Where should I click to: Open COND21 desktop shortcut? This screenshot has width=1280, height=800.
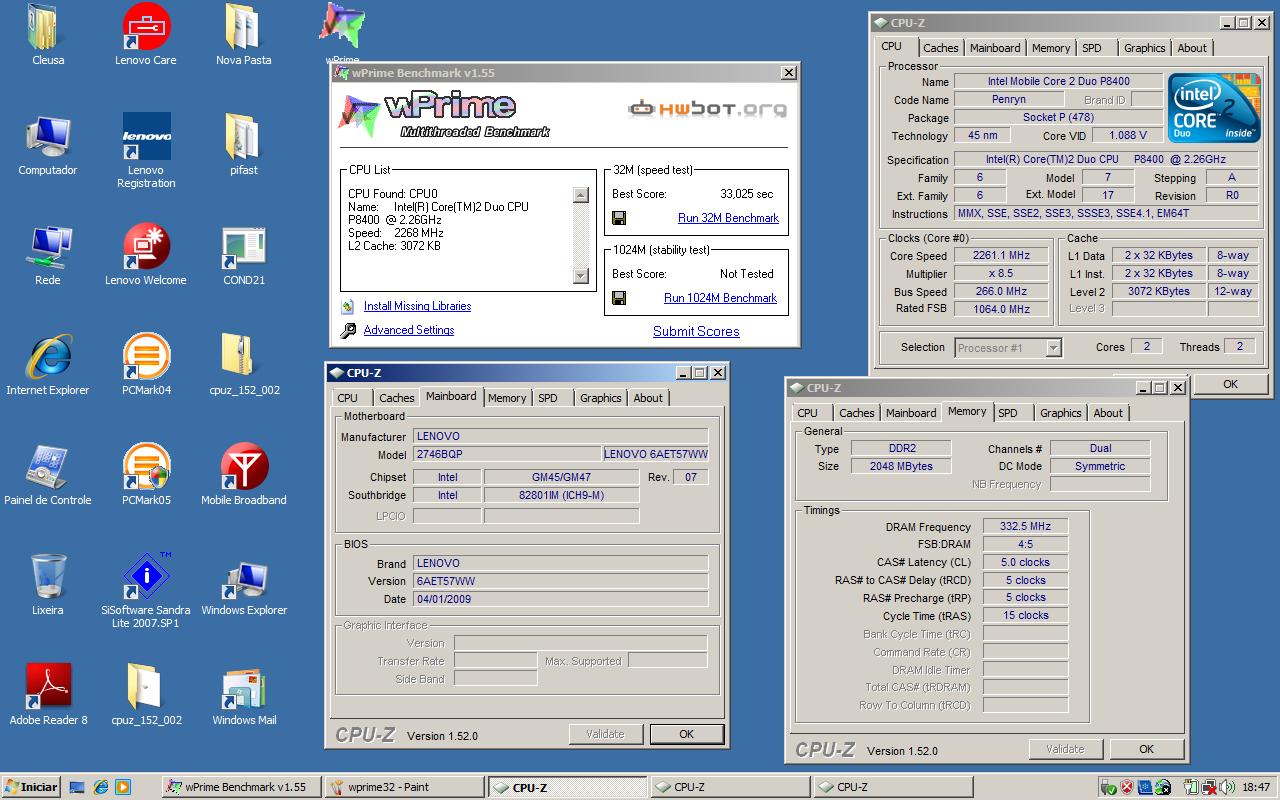tap(243, 248)
